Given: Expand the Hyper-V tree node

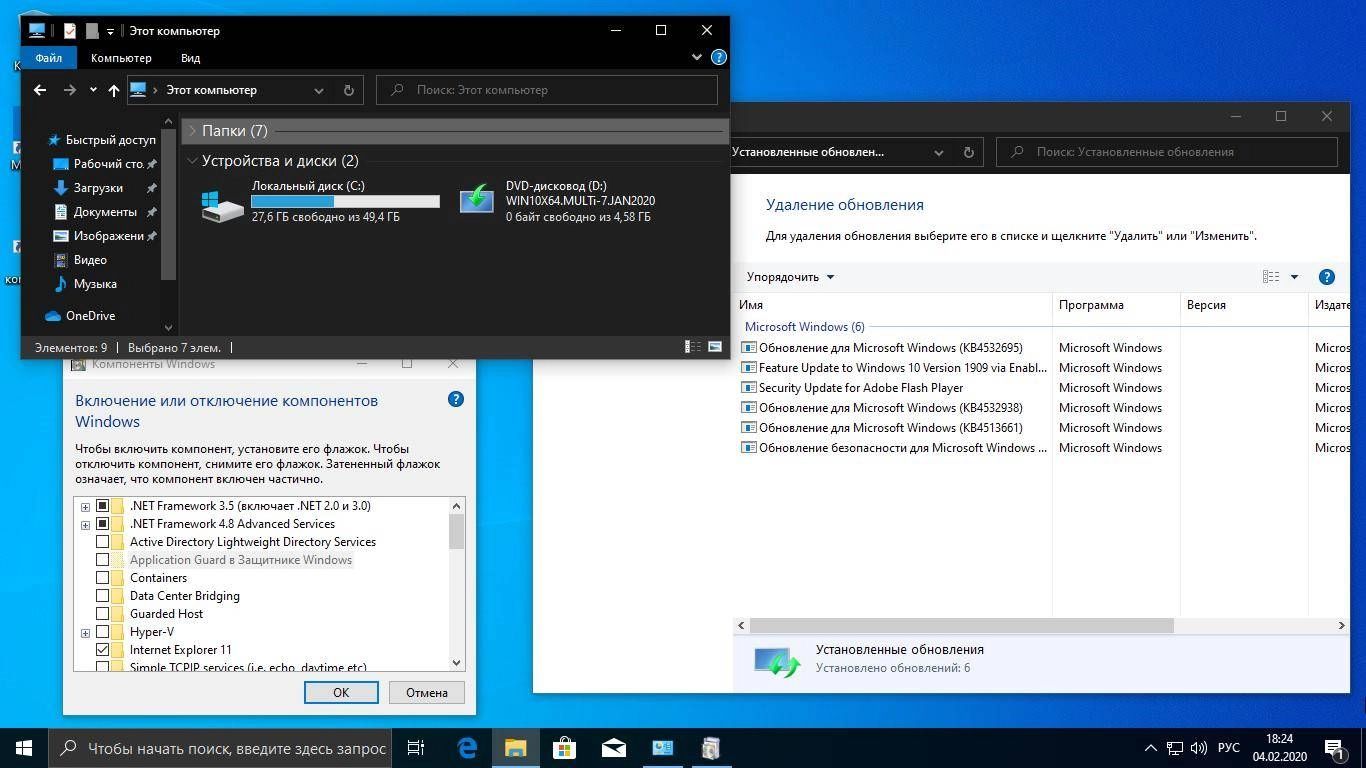Looking at the screenshot, I should click(x=85, y=633).
